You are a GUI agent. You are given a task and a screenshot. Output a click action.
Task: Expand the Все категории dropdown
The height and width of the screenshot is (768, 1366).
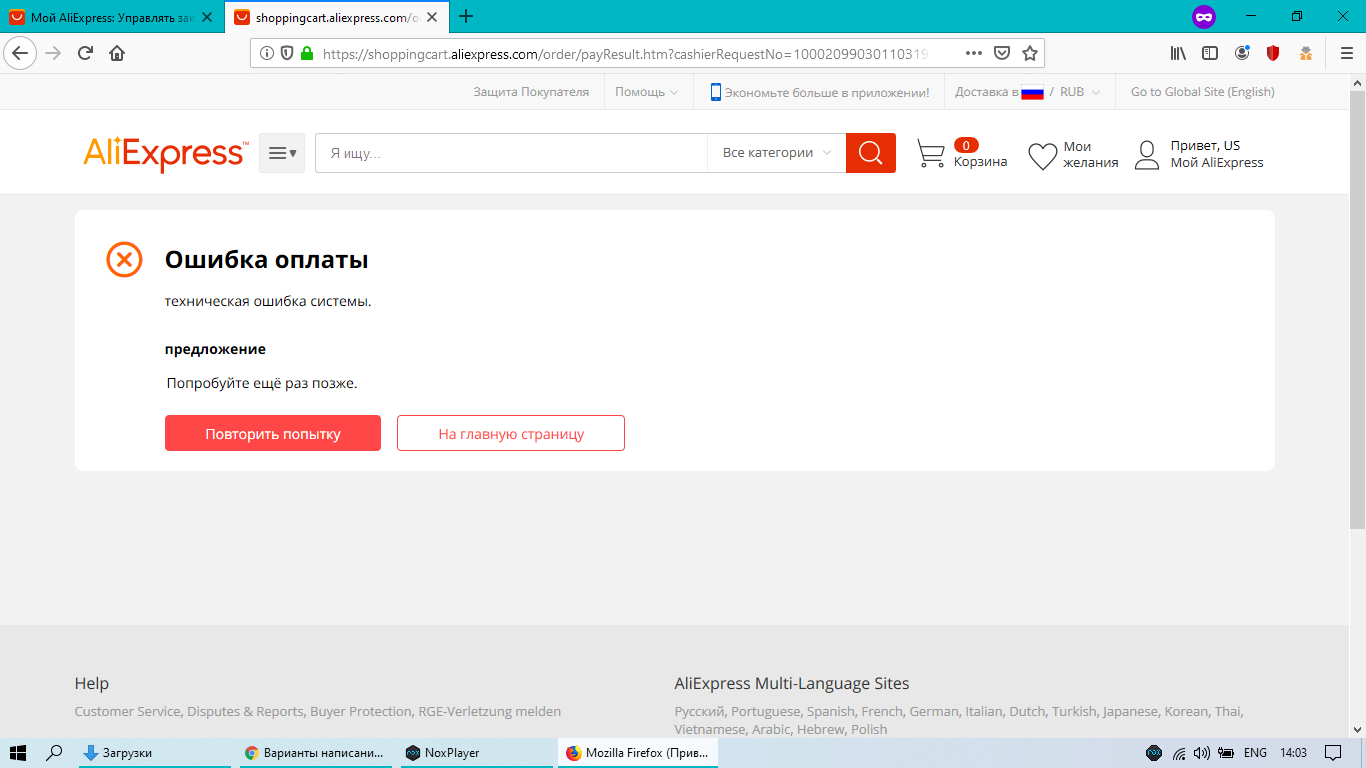point(777,153)
